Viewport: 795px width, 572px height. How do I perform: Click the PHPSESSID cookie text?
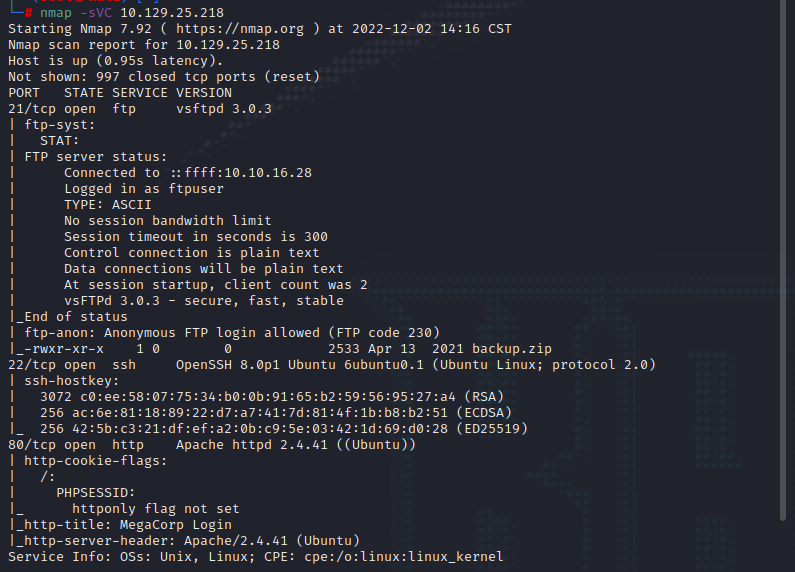(x=95, y=493)
